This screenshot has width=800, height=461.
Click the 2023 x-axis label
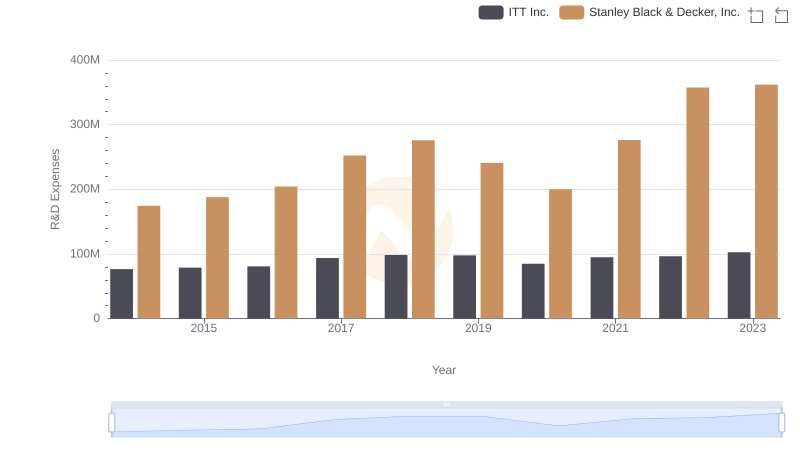click(x=753, y=328)
